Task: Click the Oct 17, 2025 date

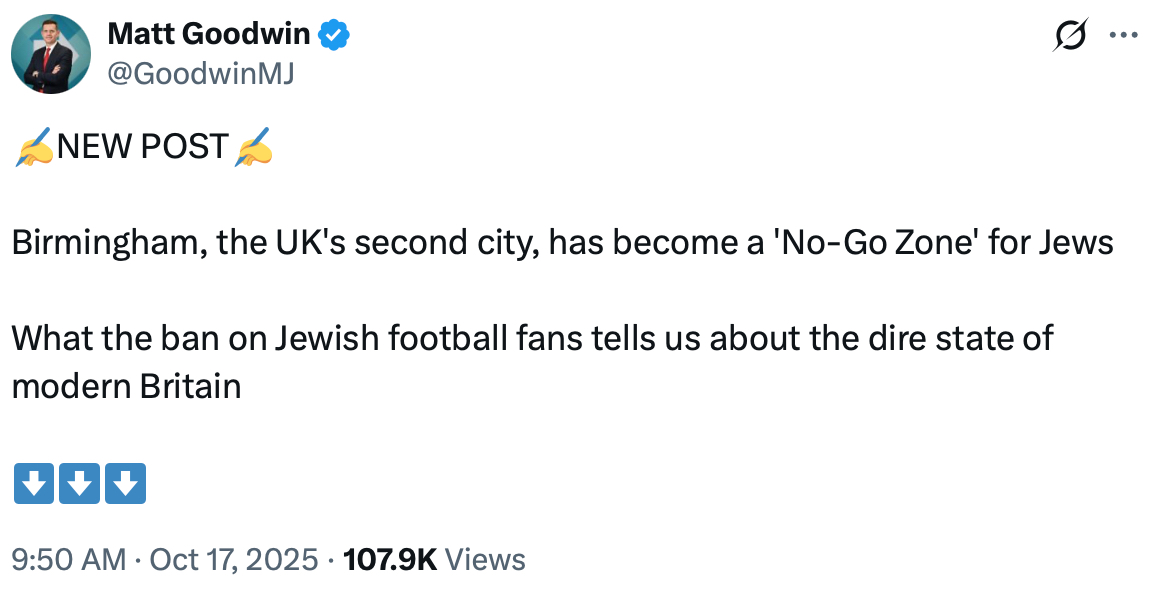Action: click(233, 559)
